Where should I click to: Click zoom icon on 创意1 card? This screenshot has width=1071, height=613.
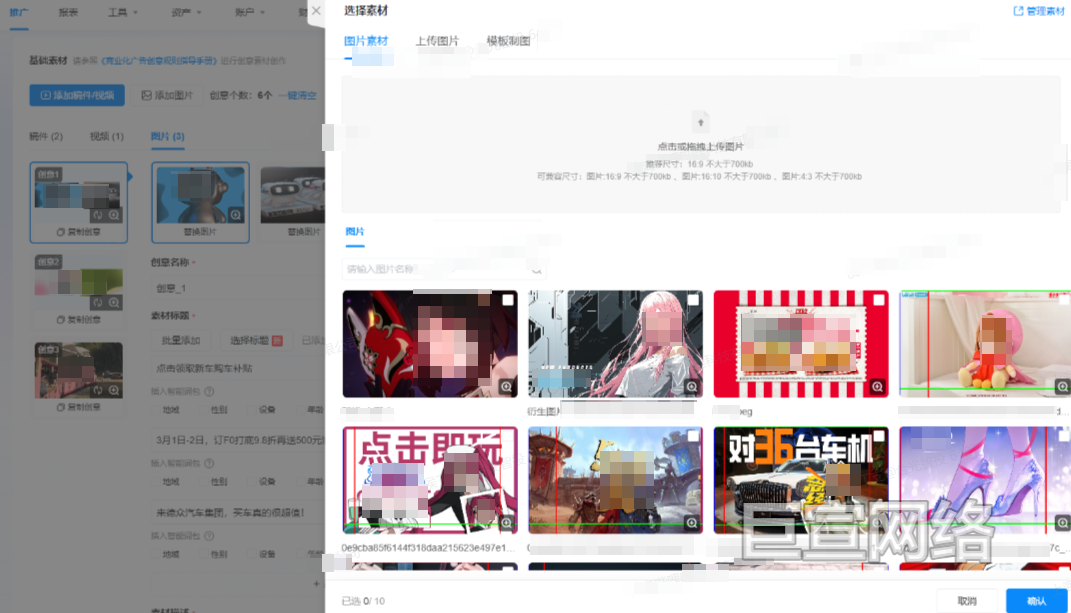[x=114, y=215]
